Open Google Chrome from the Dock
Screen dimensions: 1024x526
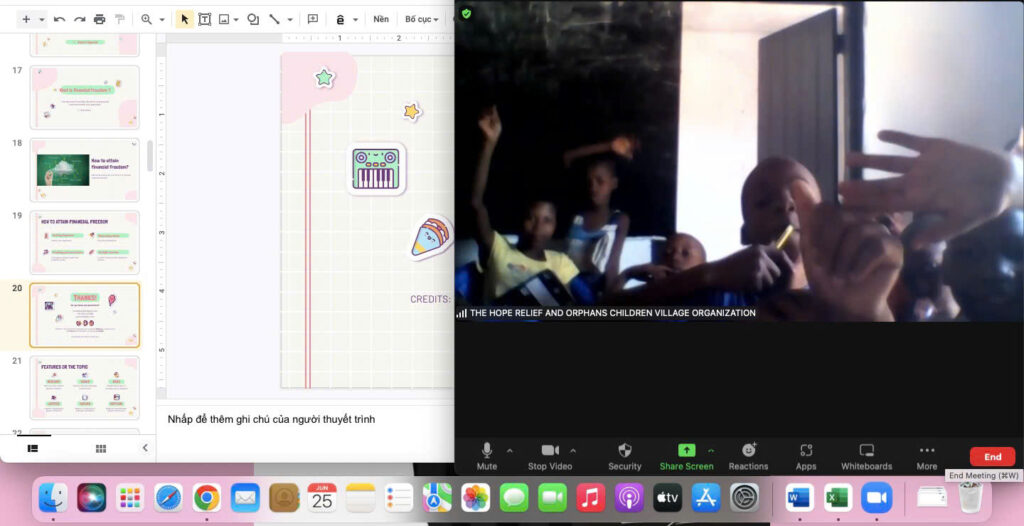coord(207,497)
